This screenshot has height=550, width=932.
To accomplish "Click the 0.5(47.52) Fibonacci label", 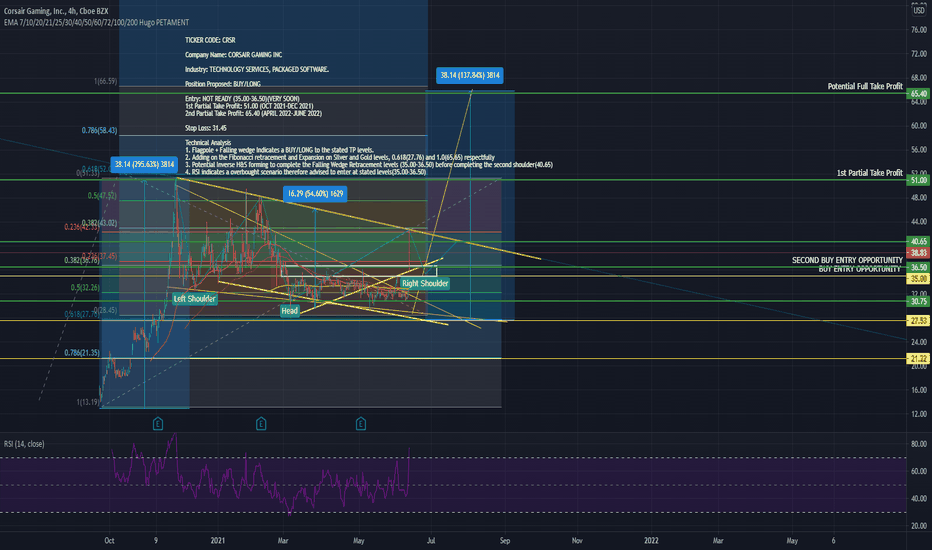I will pyautogui.click(x=102, y=196).
